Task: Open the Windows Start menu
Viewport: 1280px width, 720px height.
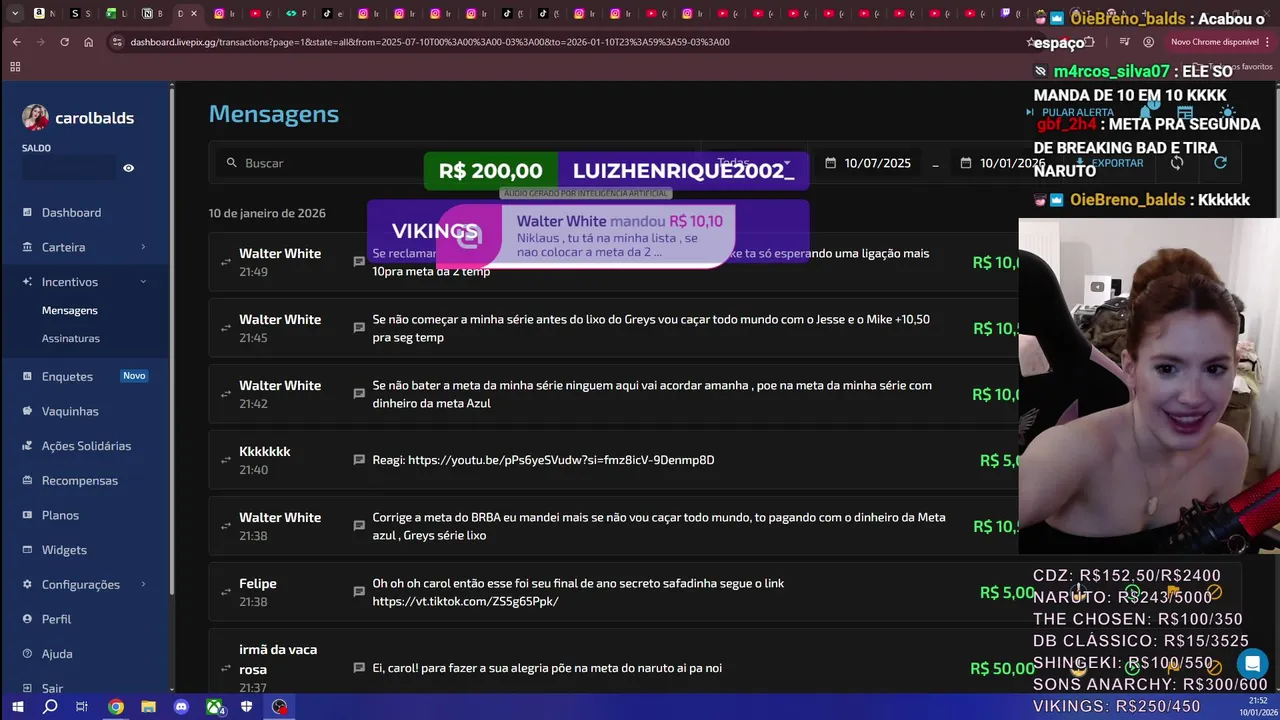Action: pos(17,707)
